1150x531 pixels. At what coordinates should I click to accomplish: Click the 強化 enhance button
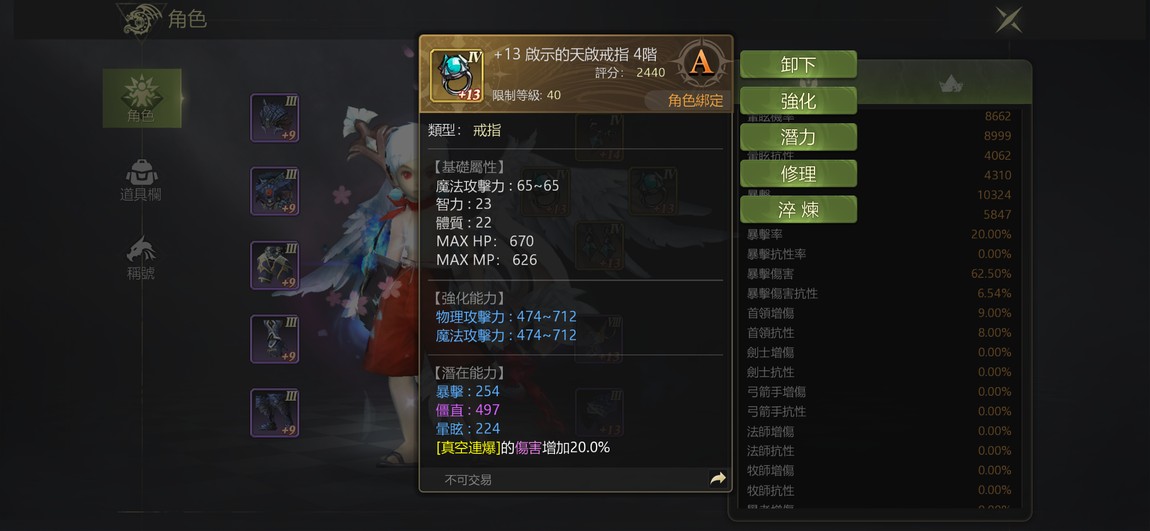[798, 100]
